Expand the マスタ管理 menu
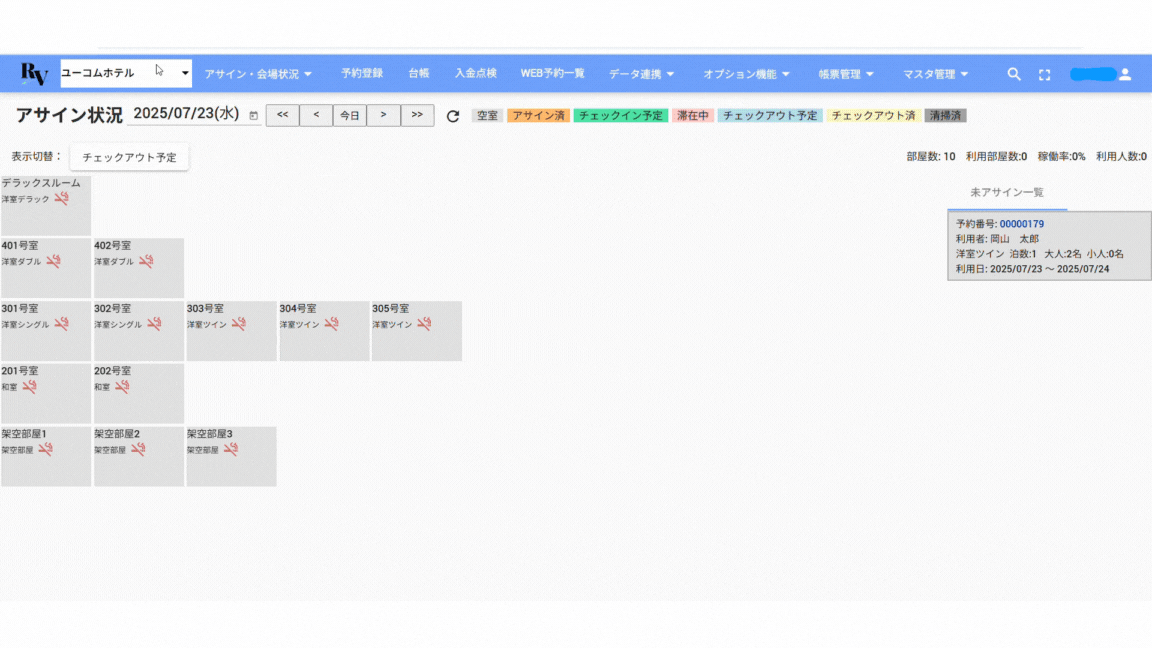This screenshot has height=648, width=1152. (935, 74)
